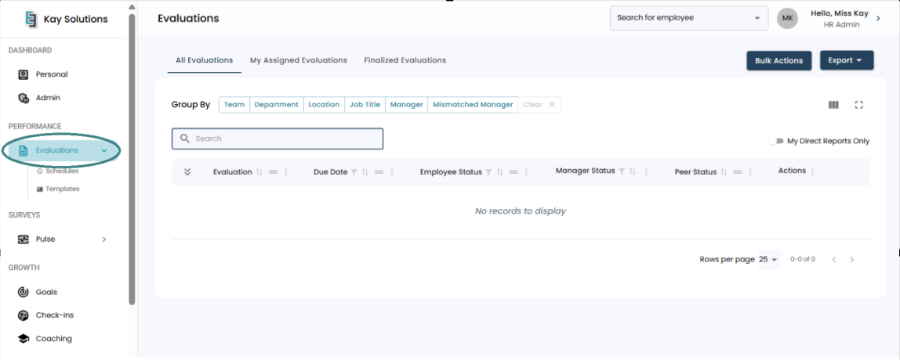Switch to Finalized Evaluations tab
This screenshot has width=900, height=360.
(405, 60)
